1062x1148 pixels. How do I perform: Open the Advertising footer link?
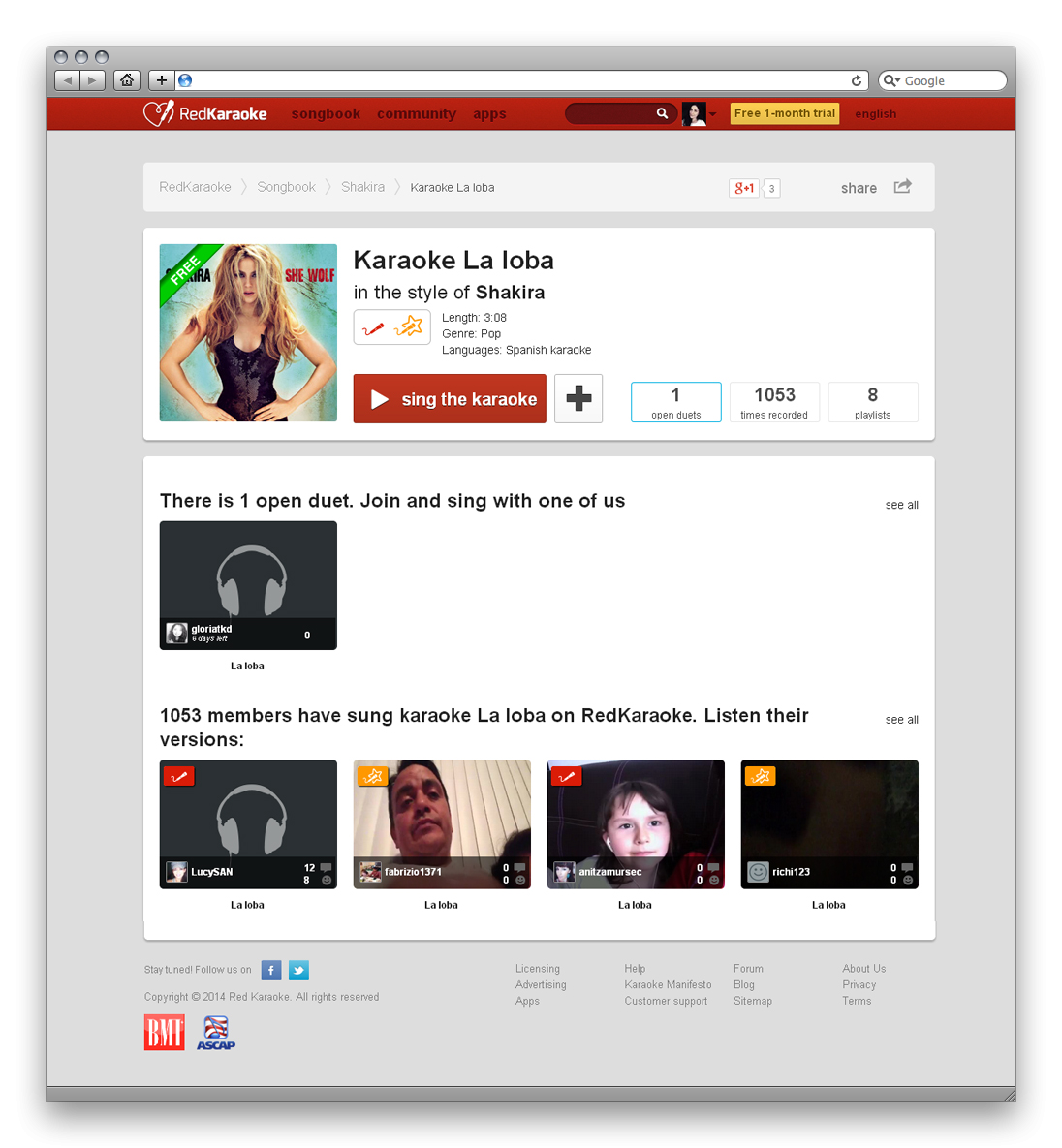pos(541,984)
